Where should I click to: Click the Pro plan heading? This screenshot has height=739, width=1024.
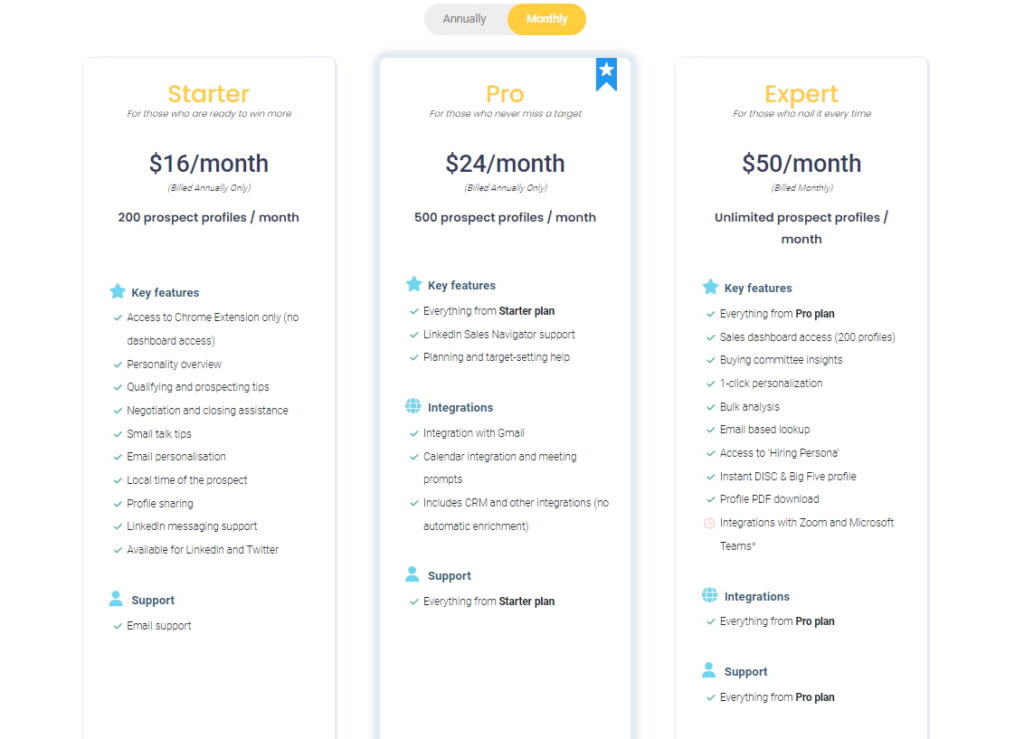click(x=505, y=94)
